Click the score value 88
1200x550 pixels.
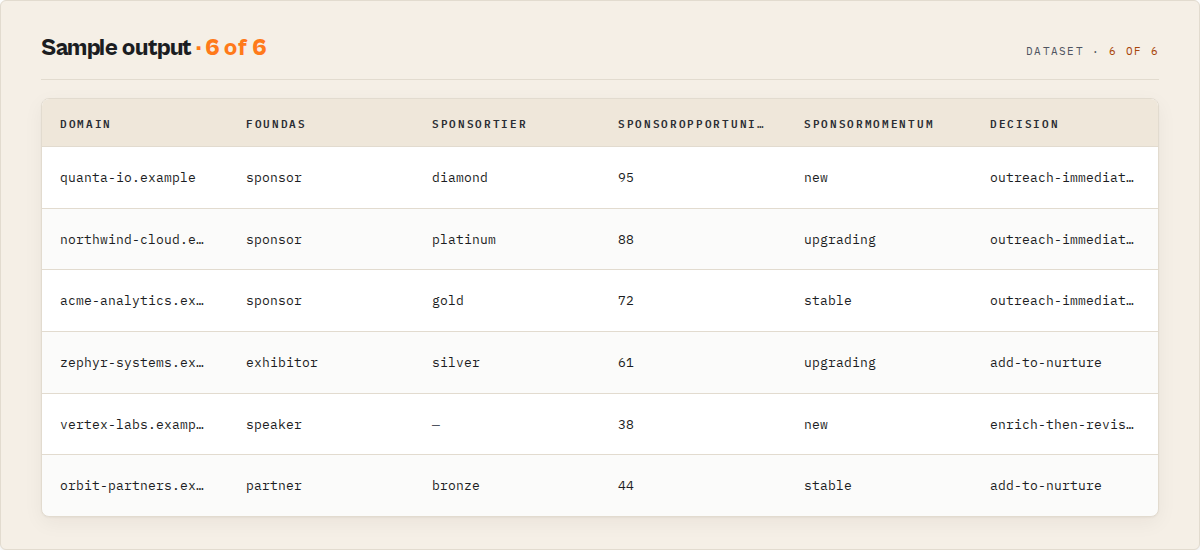[x=626, y=240]
